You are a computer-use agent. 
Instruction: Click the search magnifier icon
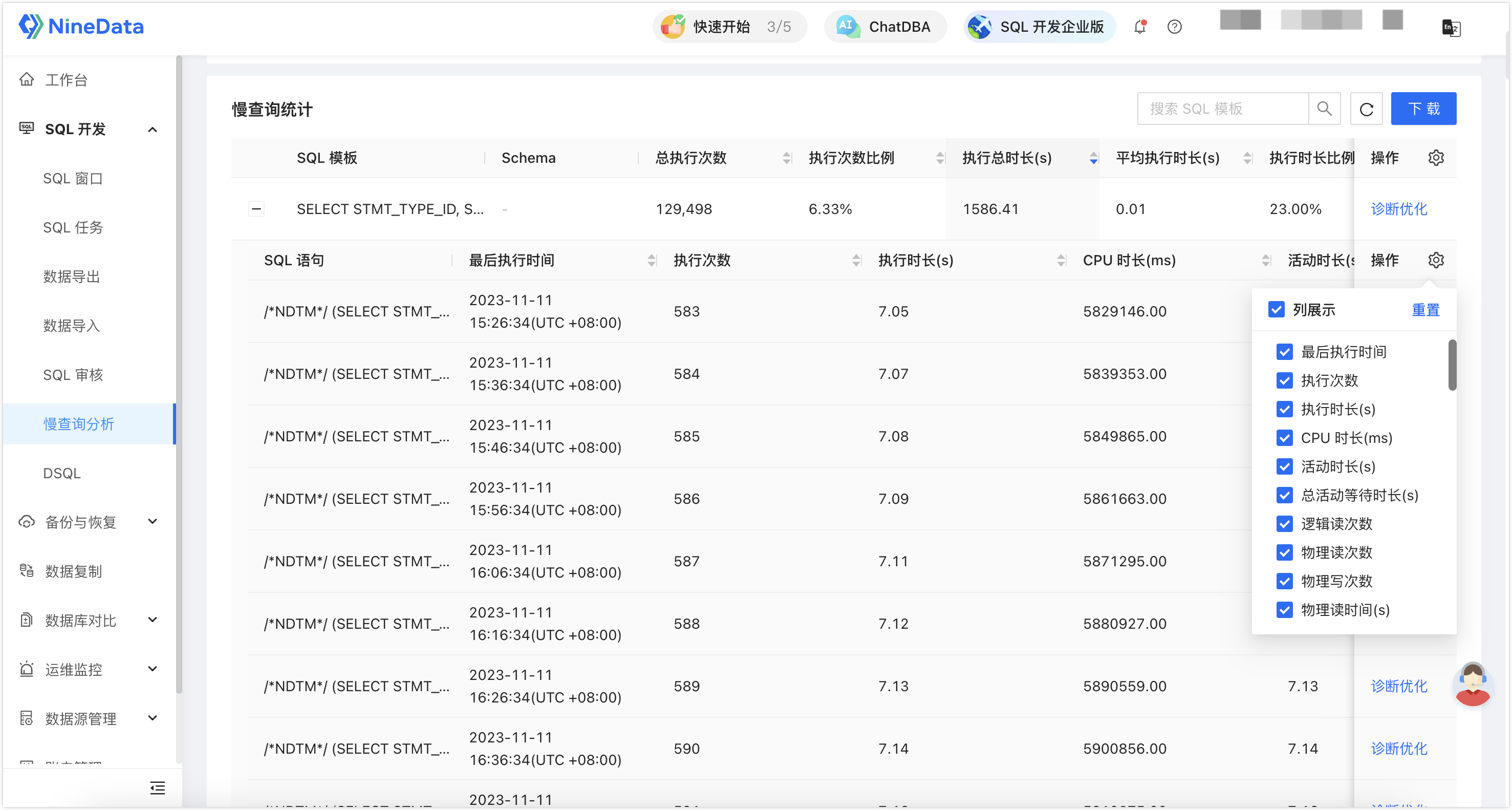click(x=1324, y=109)
